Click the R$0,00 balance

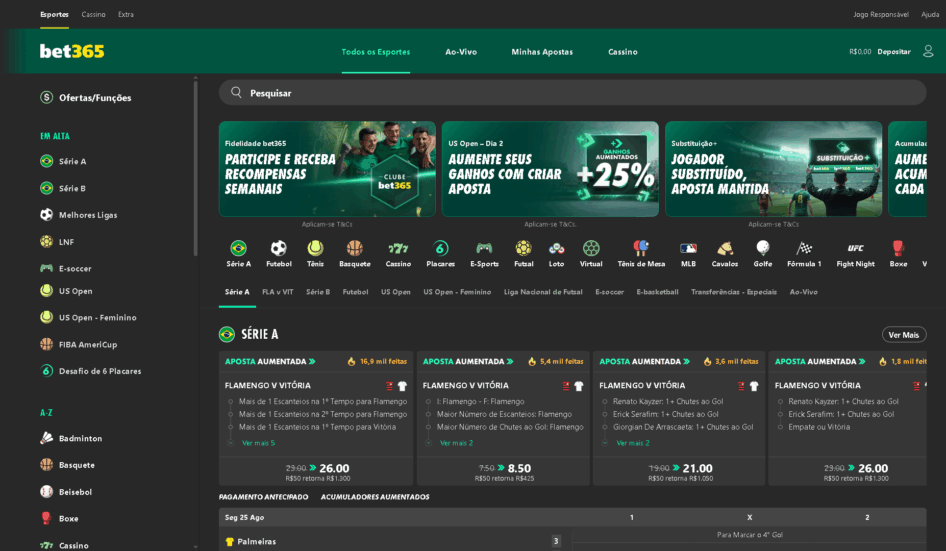(860, 52)
